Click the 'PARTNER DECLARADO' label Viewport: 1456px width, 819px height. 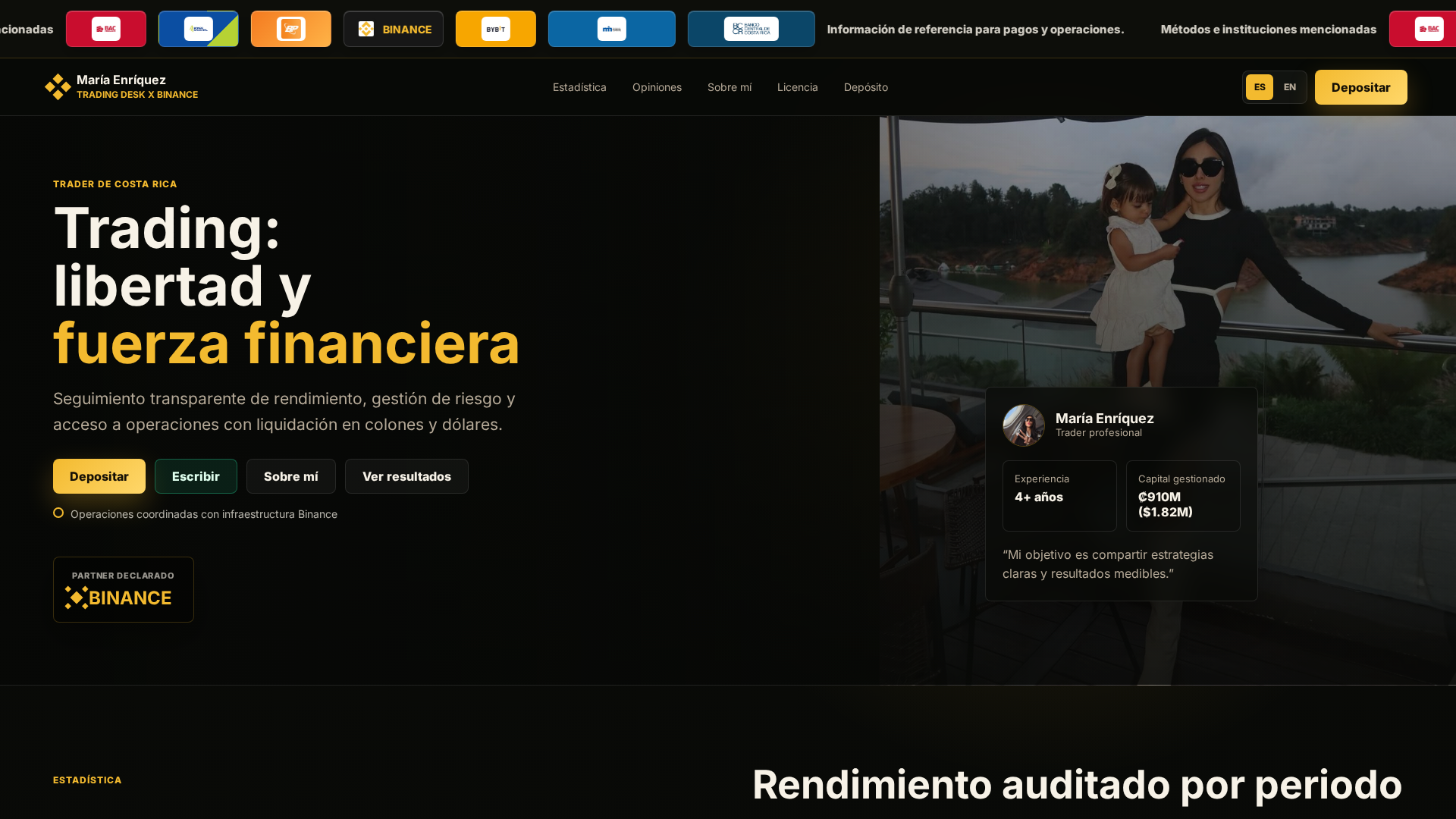click(x=123, y=576)
